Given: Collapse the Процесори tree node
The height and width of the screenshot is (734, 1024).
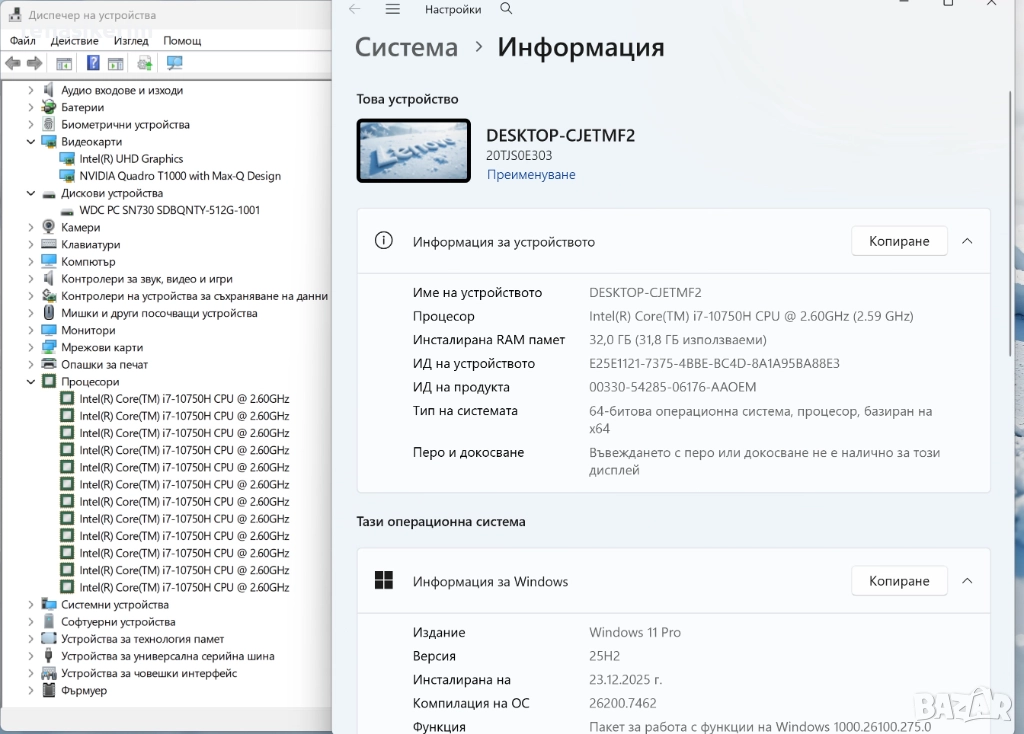Looking at the screenshot, I should click(31, 382).
